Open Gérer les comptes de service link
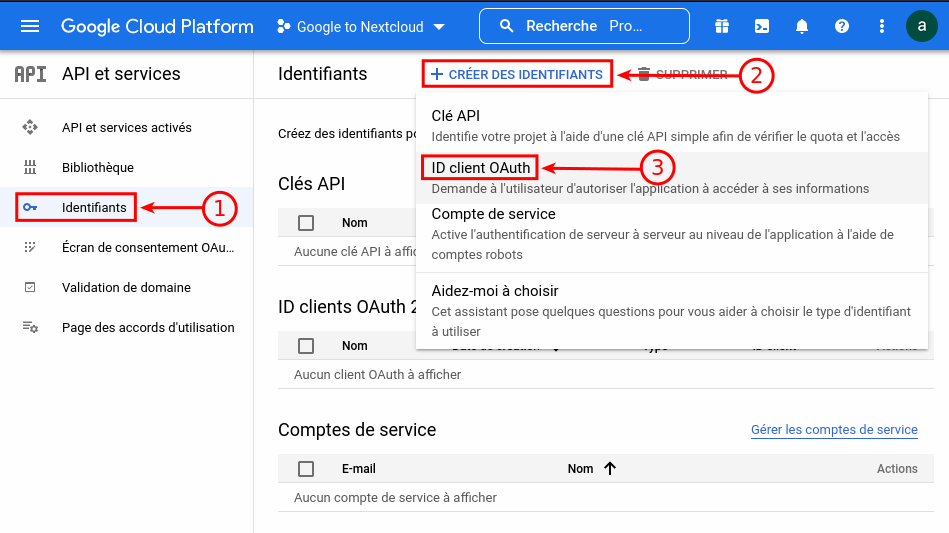The width and height of the screenshot is (949, 533). (x=834, y=430)
